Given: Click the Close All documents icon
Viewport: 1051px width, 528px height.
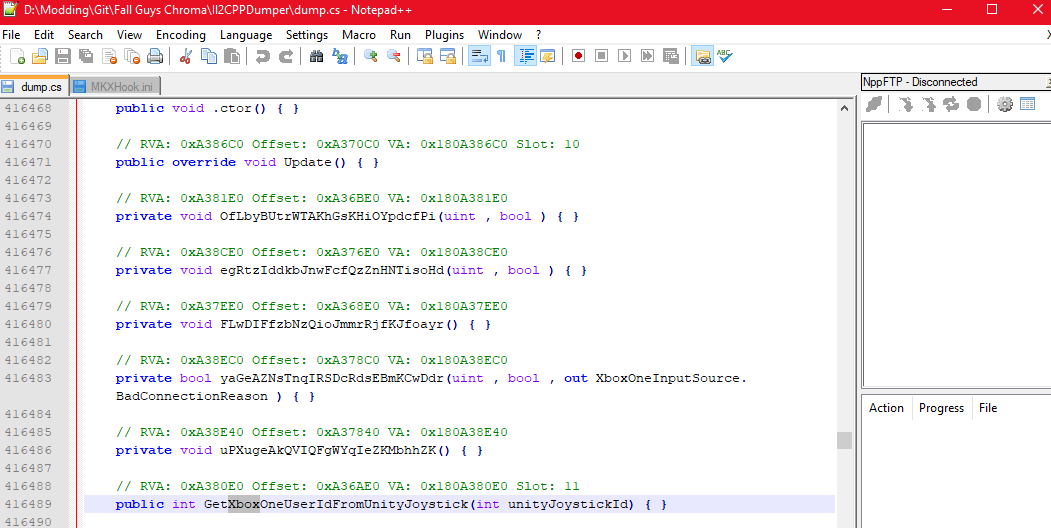Looking at the screenshot, I should click(x=132, y=57).
